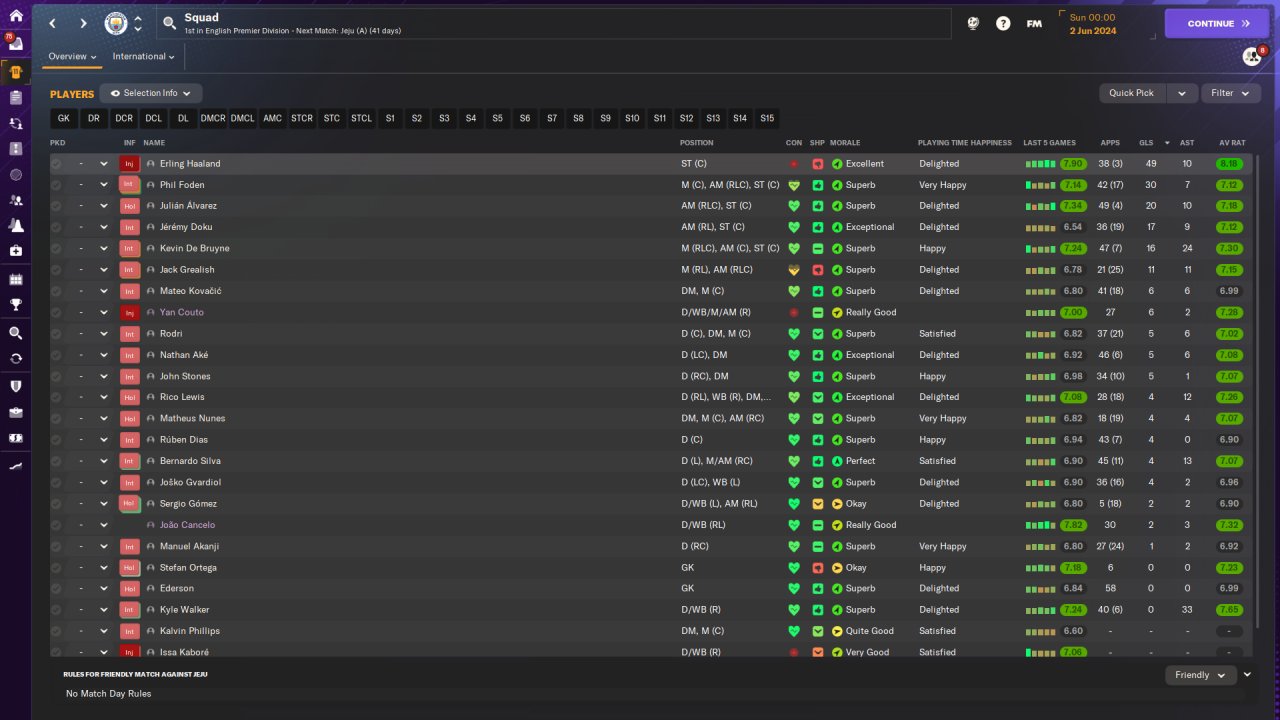Open the world globe icon in the top bar
Image resolution: width=1280 pixels, height=720 pixels.
pos(973,23)
